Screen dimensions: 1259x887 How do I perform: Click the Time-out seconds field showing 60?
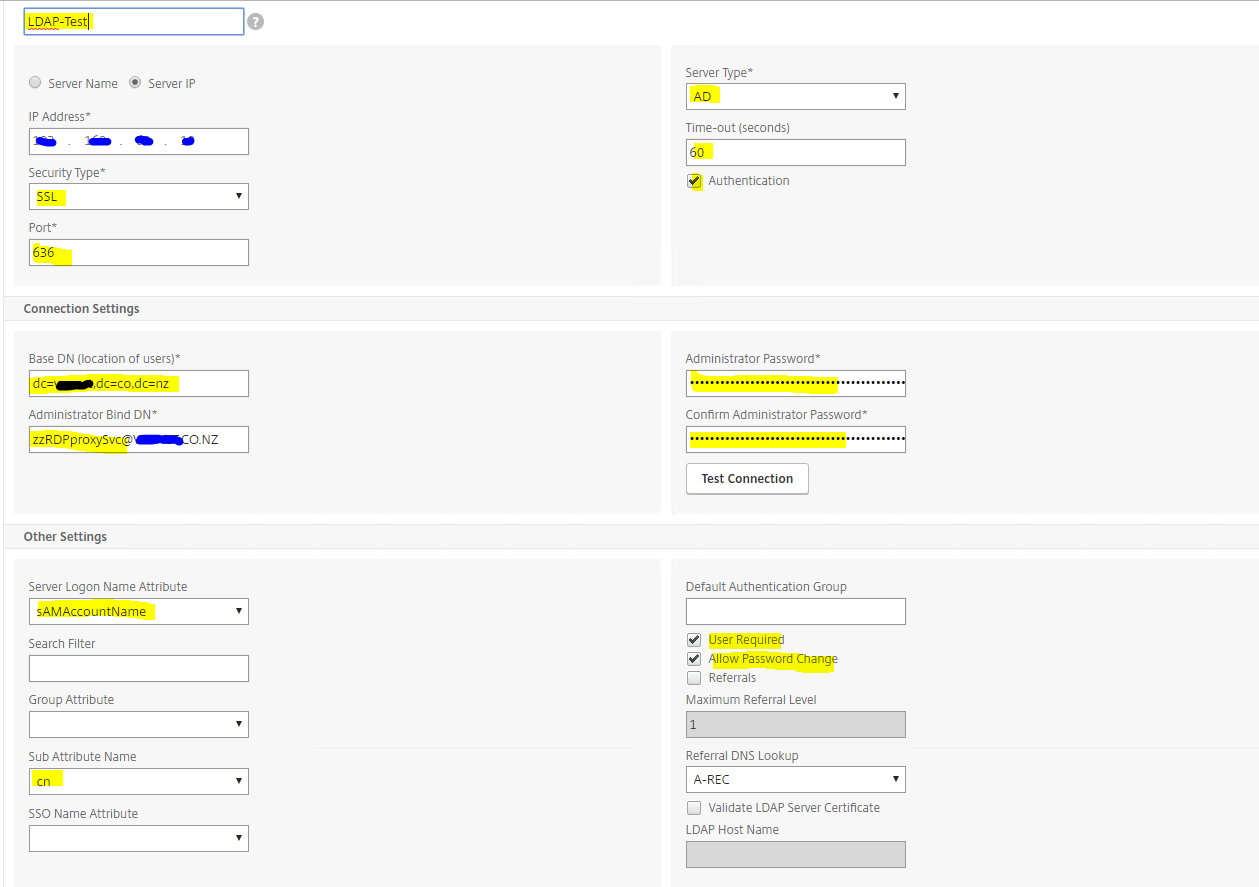pyautogui.click(x=795, y=152)
